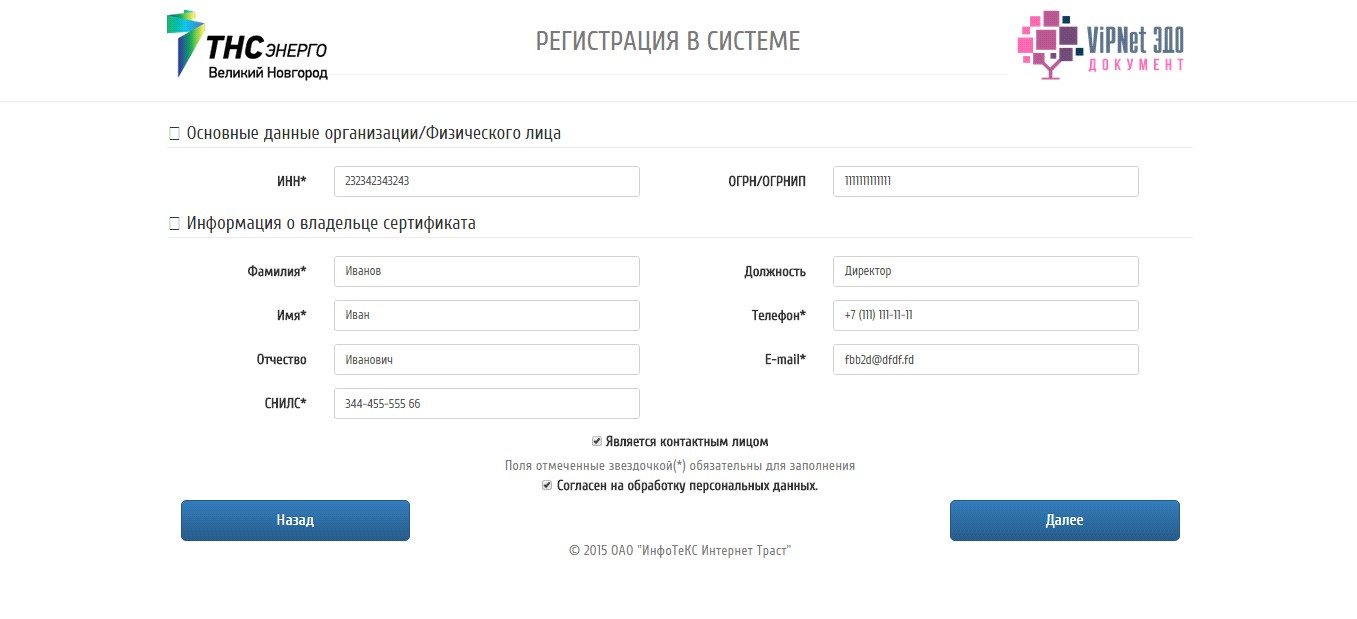Viewport: 1357px width, 619px height.
Task: Select the Отчество field with Иванович
Action: [487, 359]
